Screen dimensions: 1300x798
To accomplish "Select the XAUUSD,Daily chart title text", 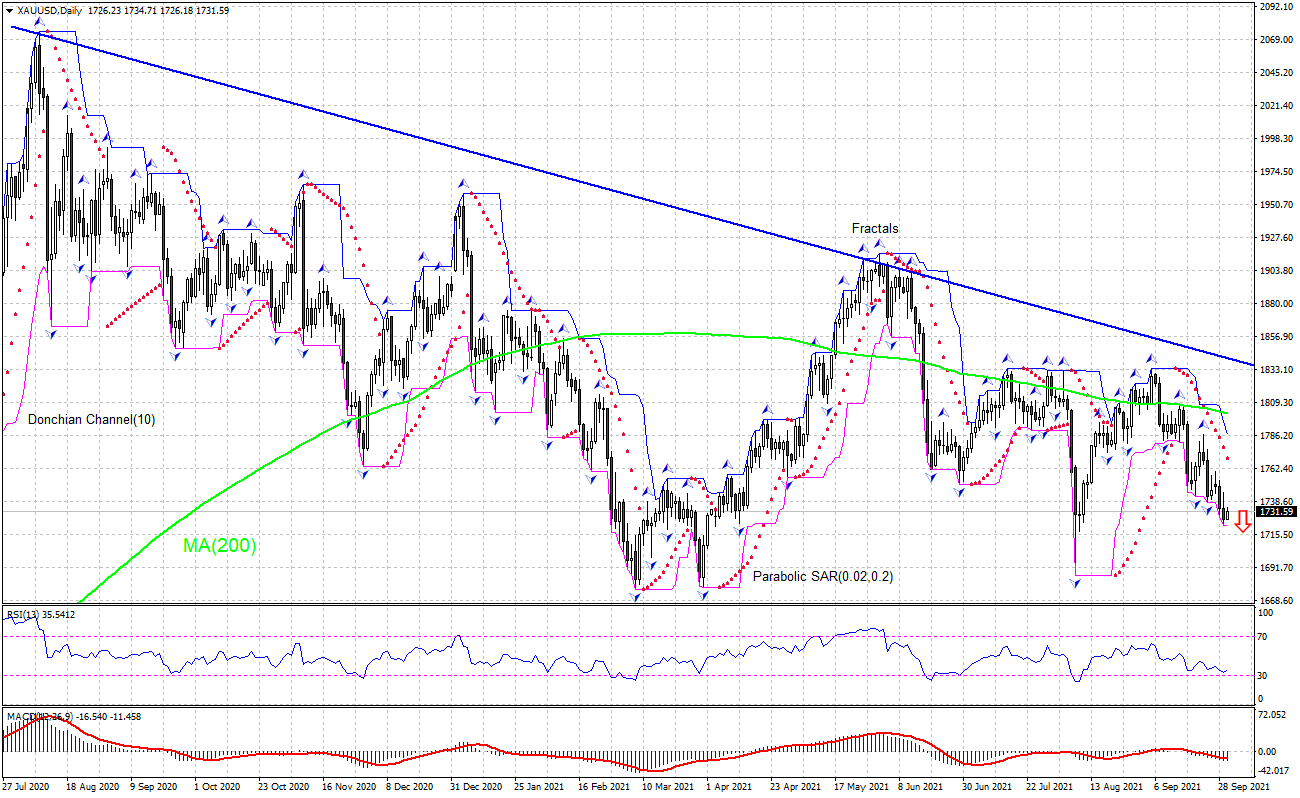I will [50, 10].
